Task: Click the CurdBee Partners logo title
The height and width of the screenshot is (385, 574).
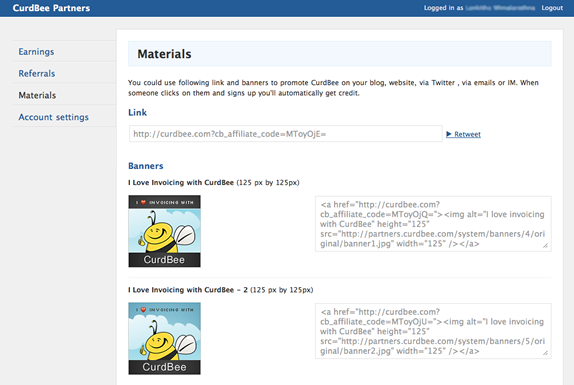Action: (51, 8)
